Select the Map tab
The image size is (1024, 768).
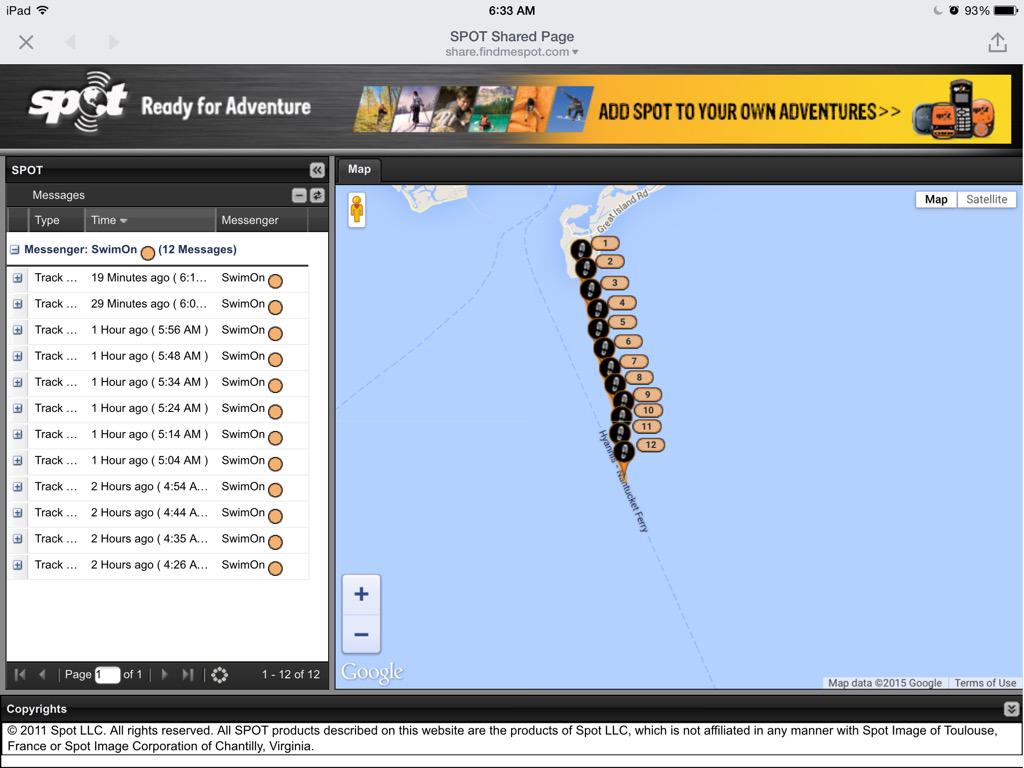[x=359, y=169]
